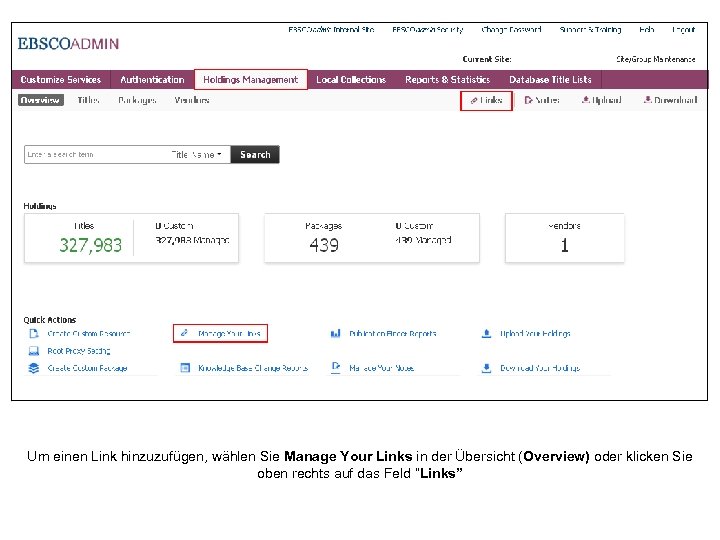Click the Links button at top right
This screenshot has height=540, width=720.
(486, 101)
